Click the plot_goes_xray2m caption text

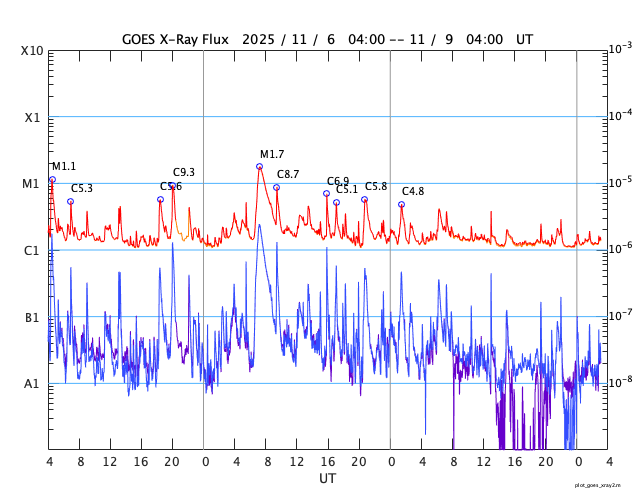[x=604, y=484]
